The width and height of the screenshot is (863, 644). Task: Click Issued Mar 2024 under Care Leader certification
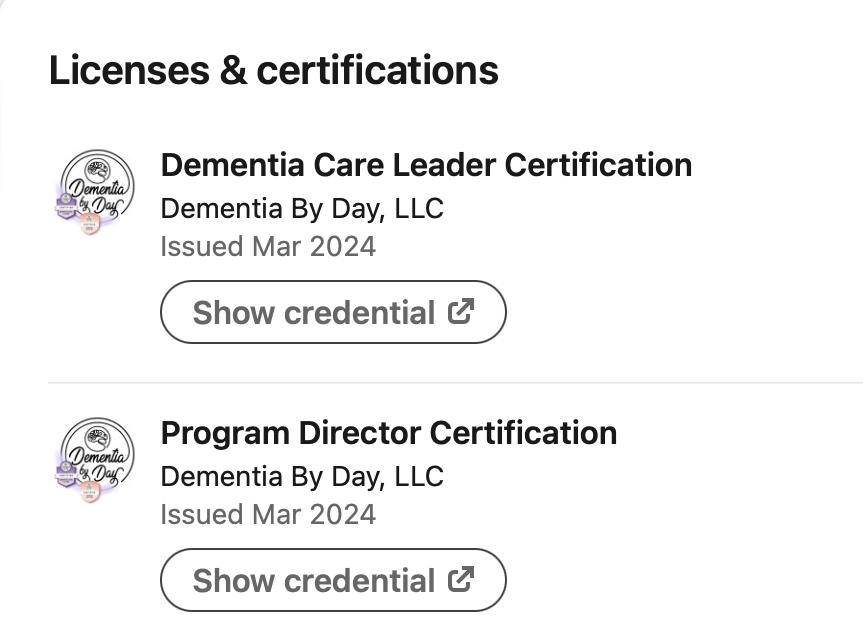click(268, 246)
